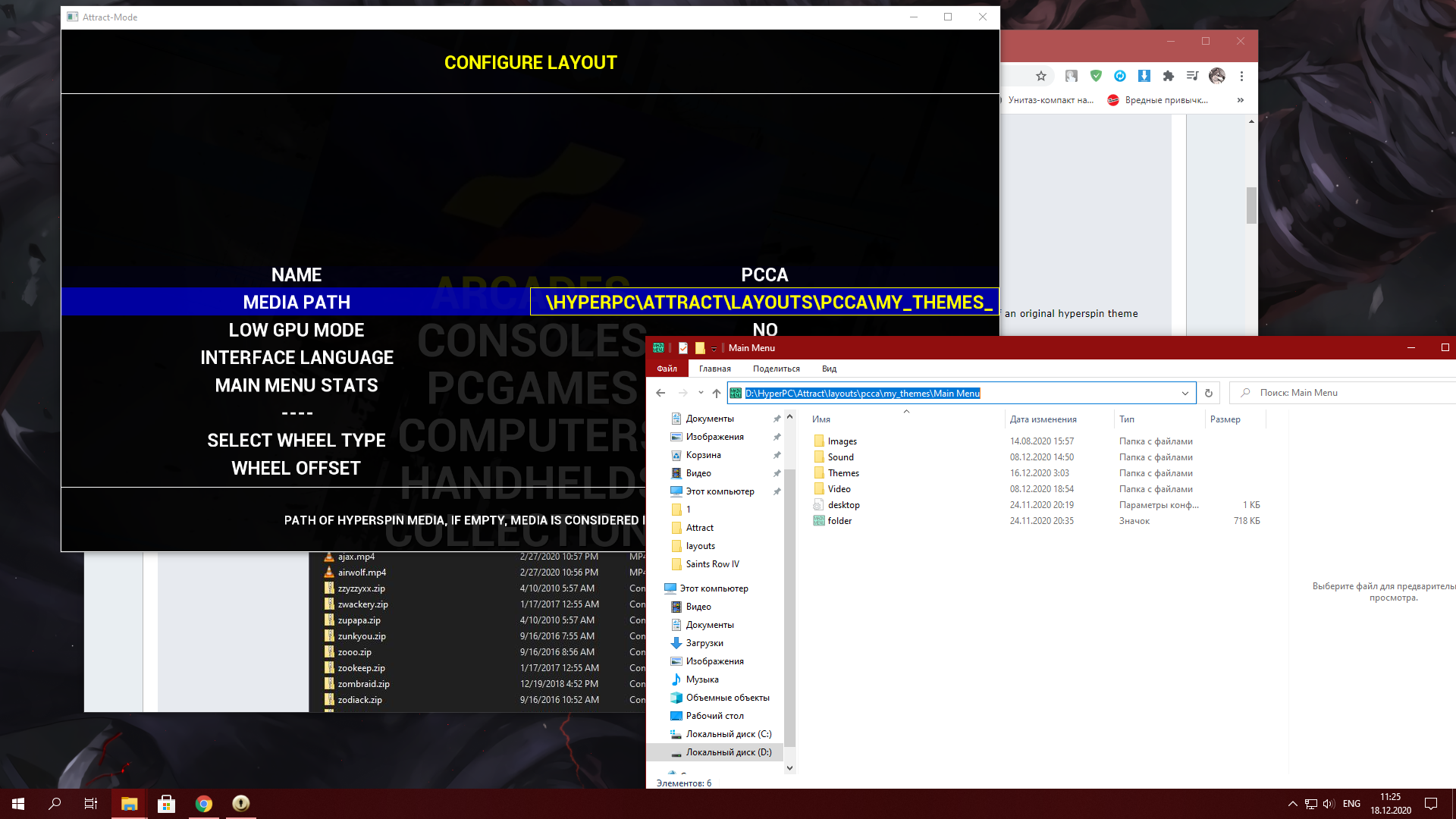Image resolution: width=1456 pixels, height=819 pixels.
Task: Click the Chrome profile avatar
Action: (x=1217, y=76)
